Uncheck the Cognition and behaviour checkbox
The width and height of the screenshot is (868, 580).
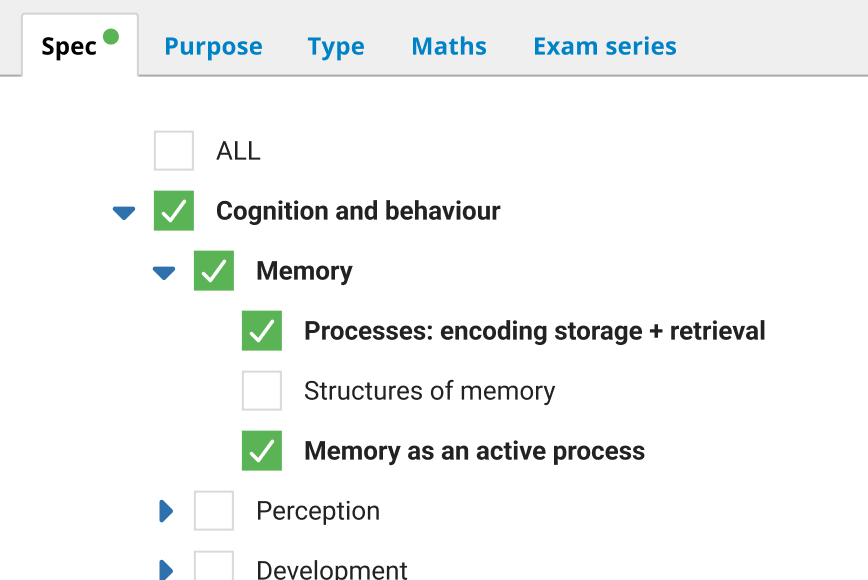click(x=174, y=211)
